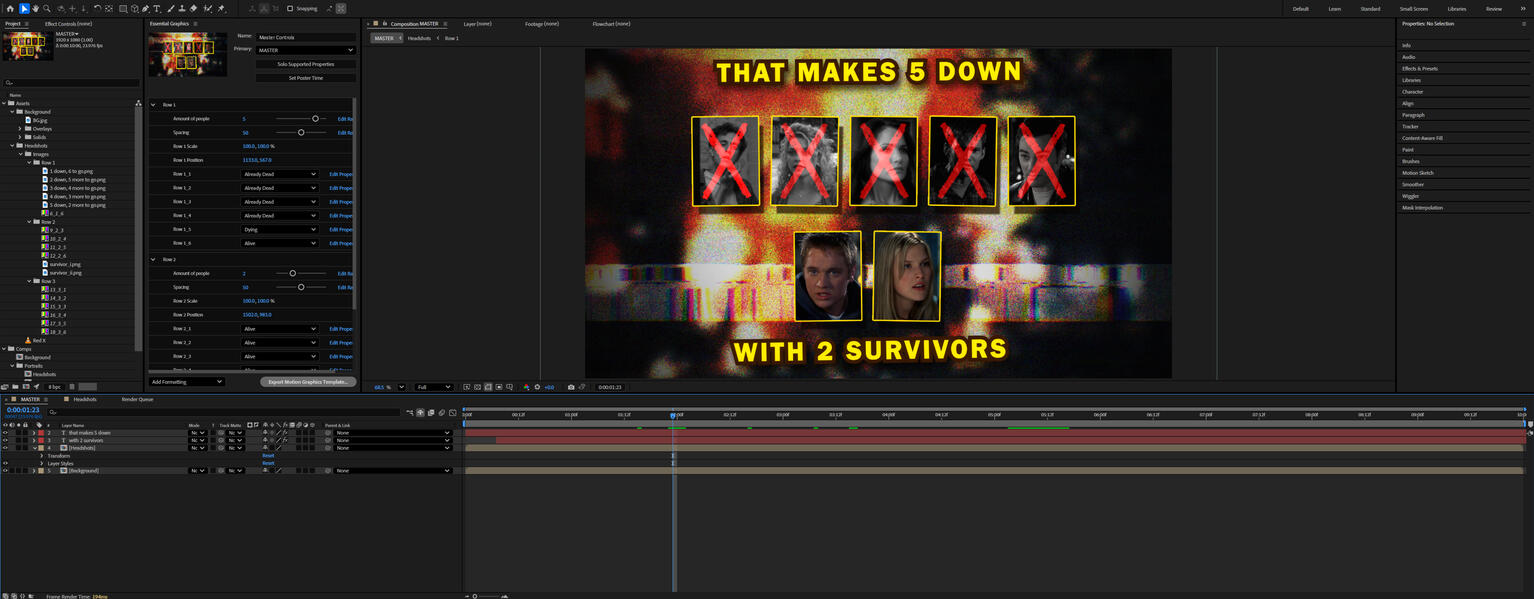The width and height of the screenshot is (1534, 599).
Task: Select the Horizontal Type tool
Action: pos(157,8)
